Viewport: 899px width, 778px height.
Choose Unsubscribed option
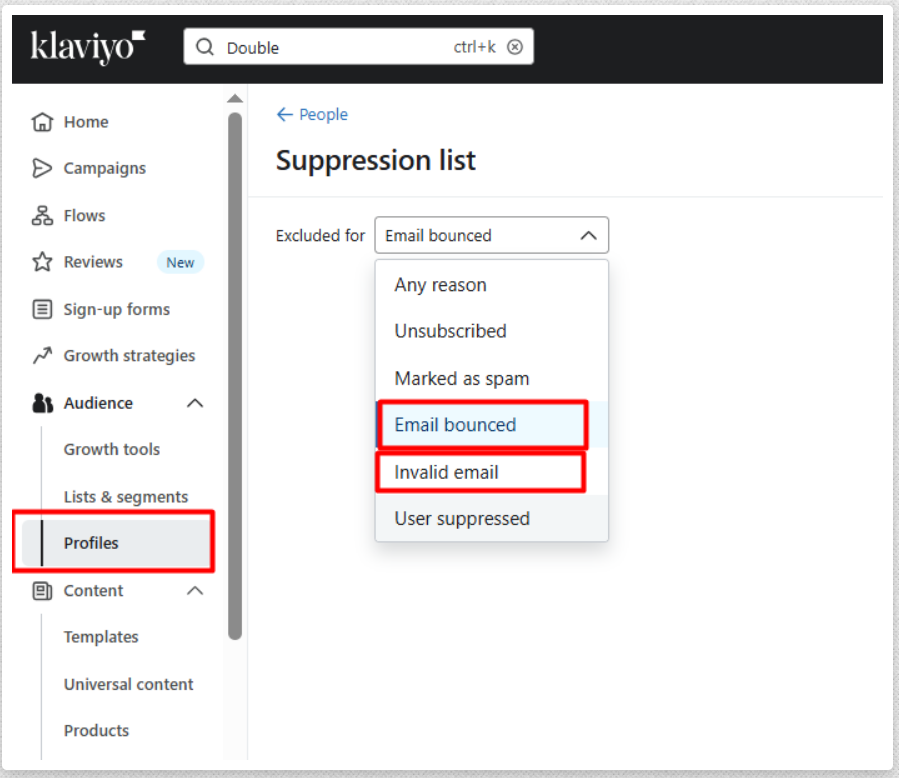click(491, 331)
